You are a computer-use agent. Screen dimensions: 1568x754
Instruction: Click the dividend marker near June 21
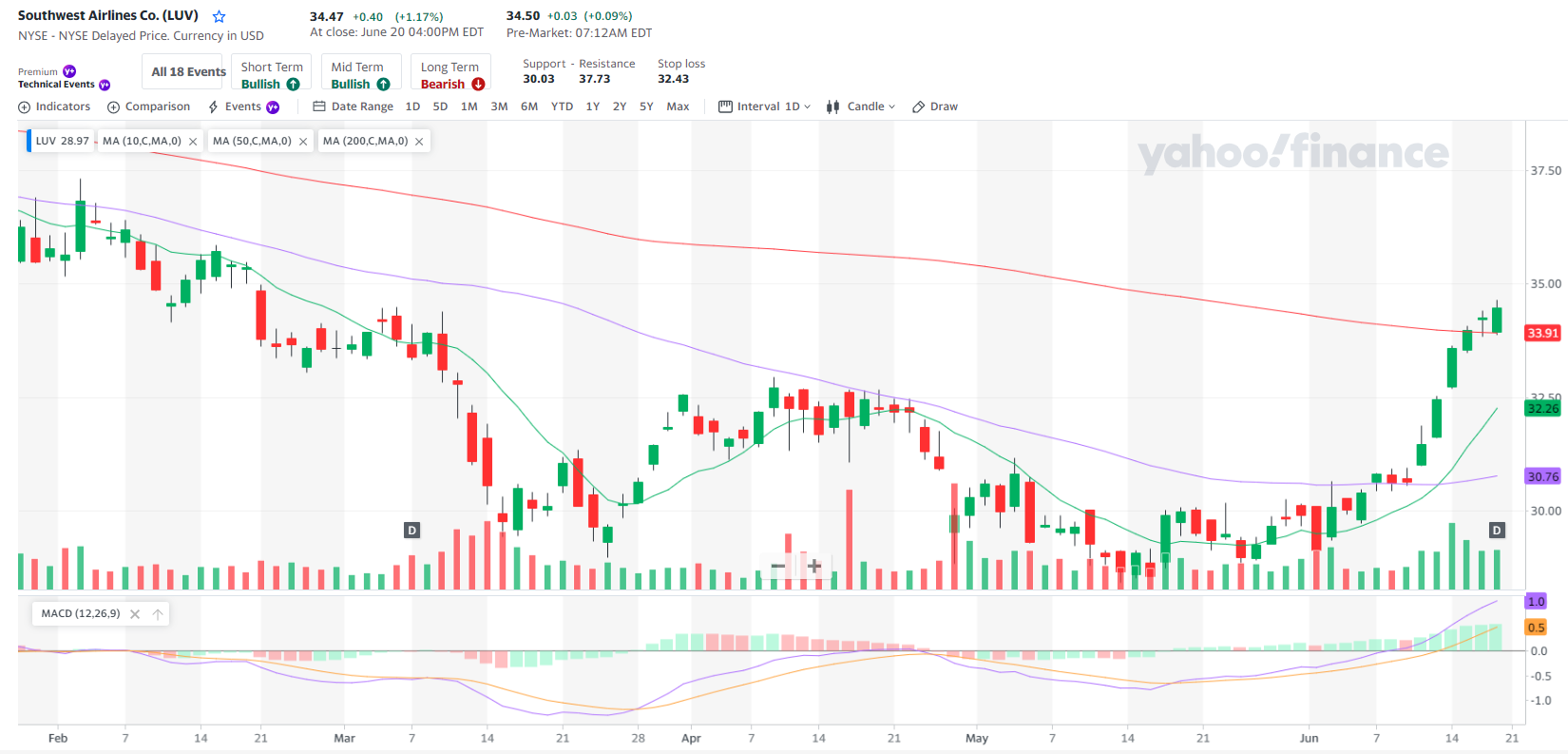[1497, 530]
